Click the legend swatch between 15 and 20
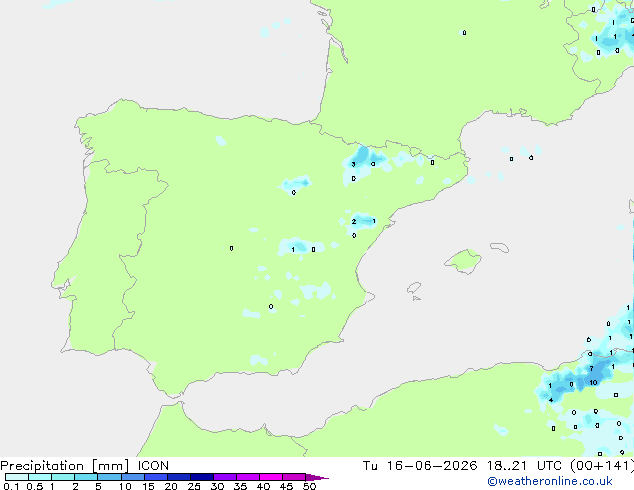Screen dimensions: 634x490 tap(156, 477)
